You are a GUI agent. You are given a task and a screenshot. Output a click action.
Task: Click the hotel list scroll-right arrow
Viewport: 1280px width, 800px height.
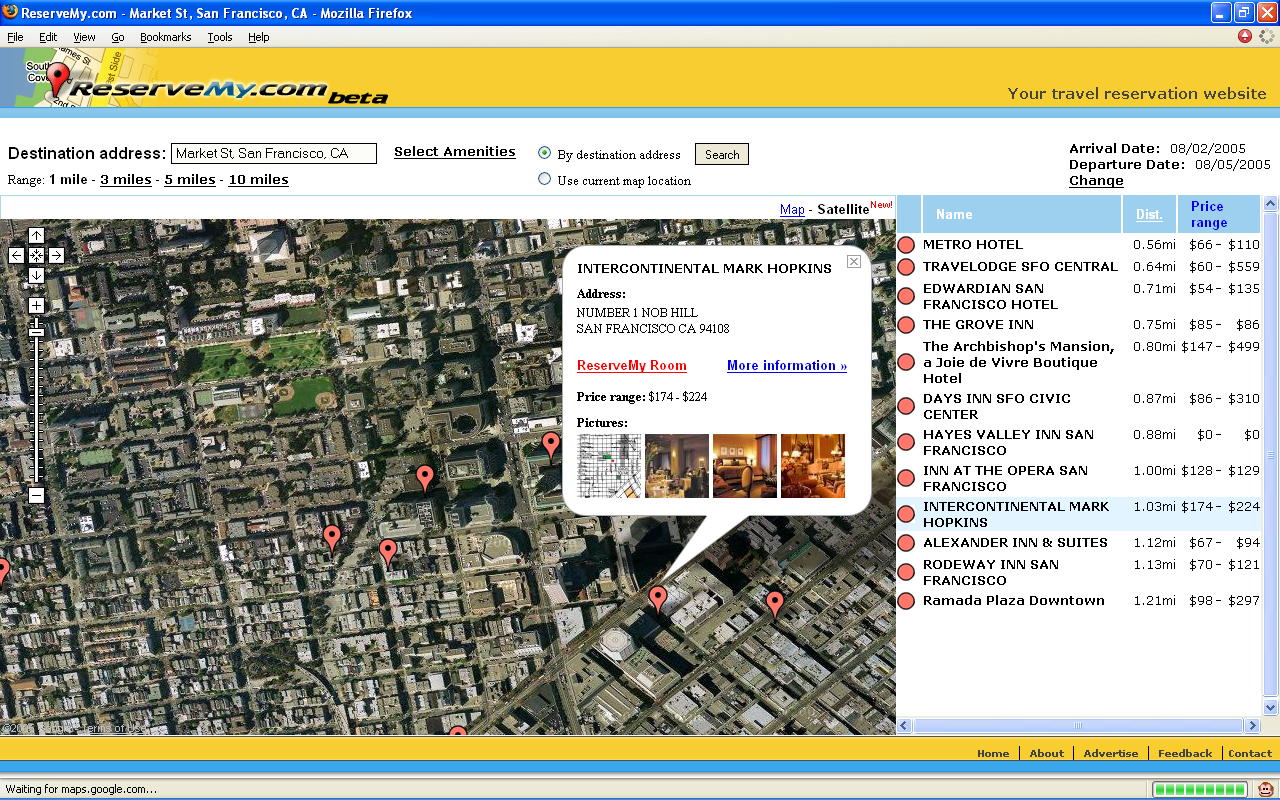coord(1251,726)
